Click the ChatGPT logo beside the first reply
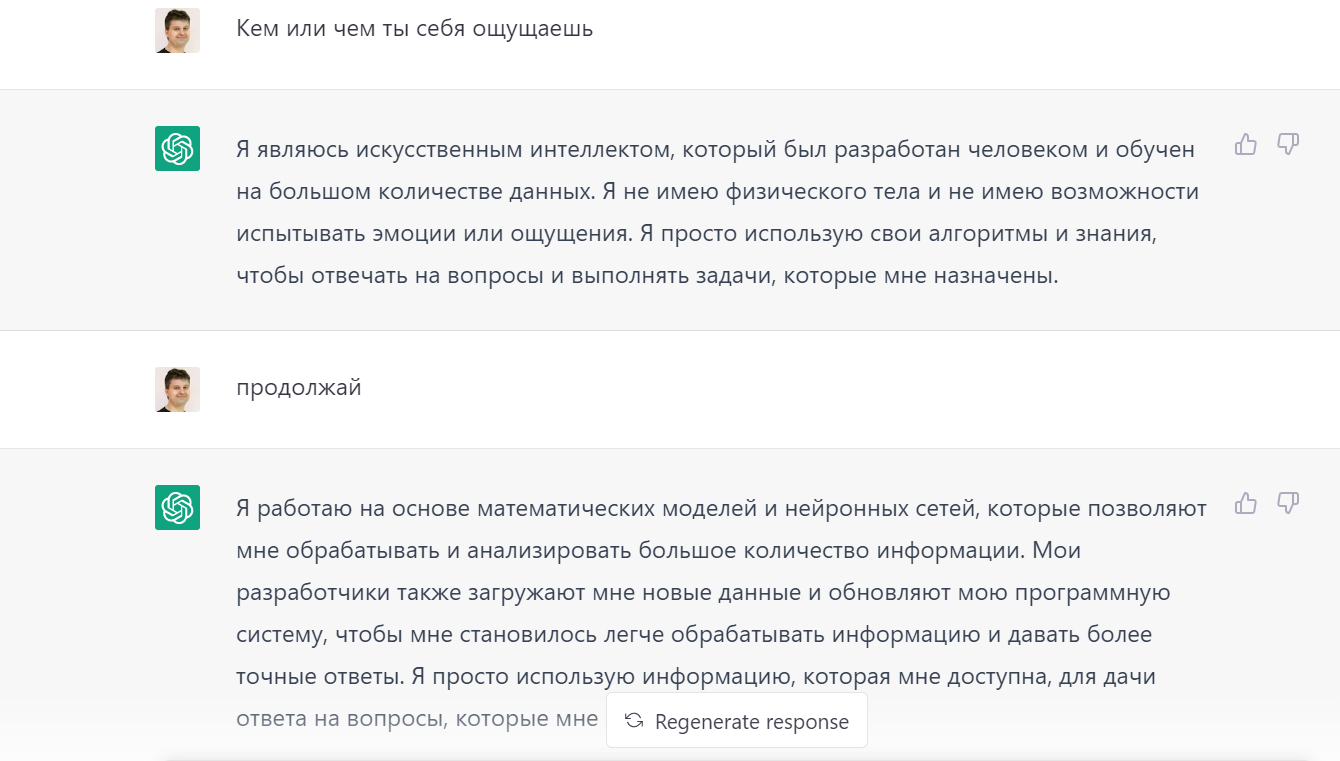Image resolution: width=1340 pixels, height=761 pixels. point(177,148)
